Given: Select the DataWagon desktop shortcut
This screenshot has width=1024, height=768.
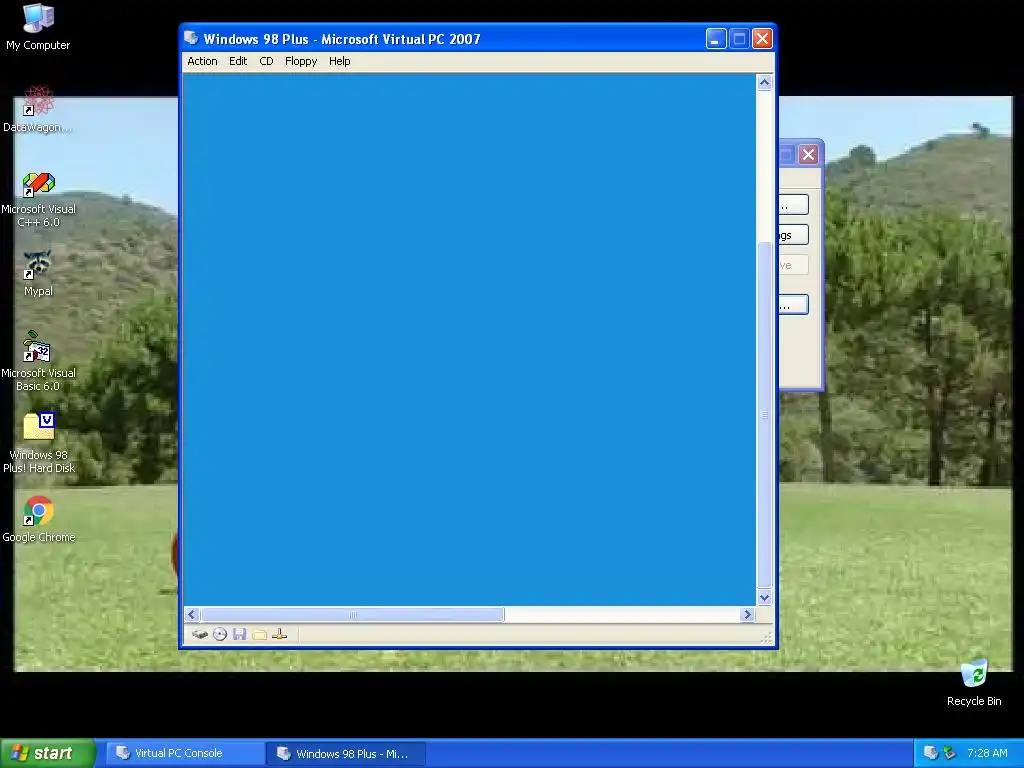Looking at the screenshot, I should 38,109.
